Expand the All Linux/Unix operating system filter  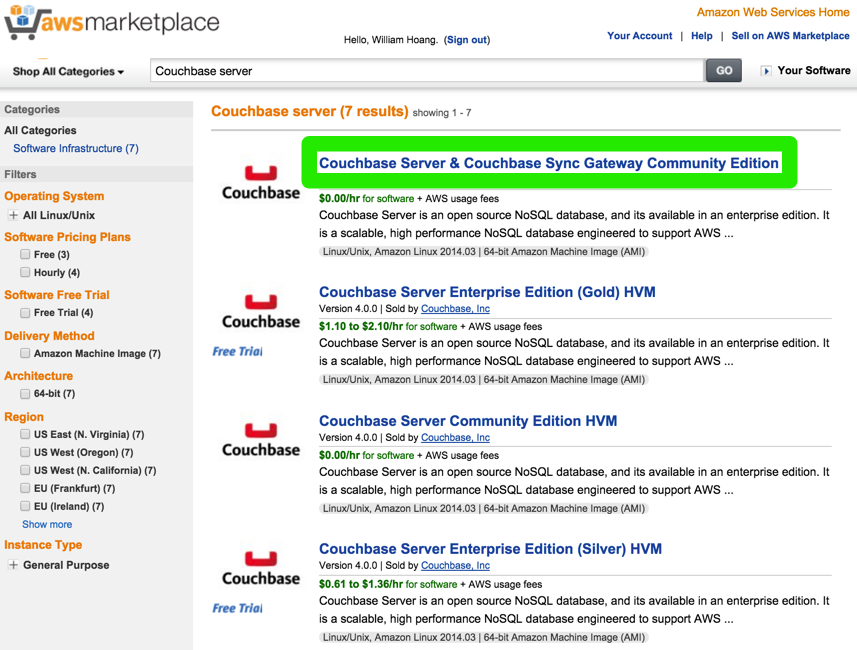[x=13, y=215]
